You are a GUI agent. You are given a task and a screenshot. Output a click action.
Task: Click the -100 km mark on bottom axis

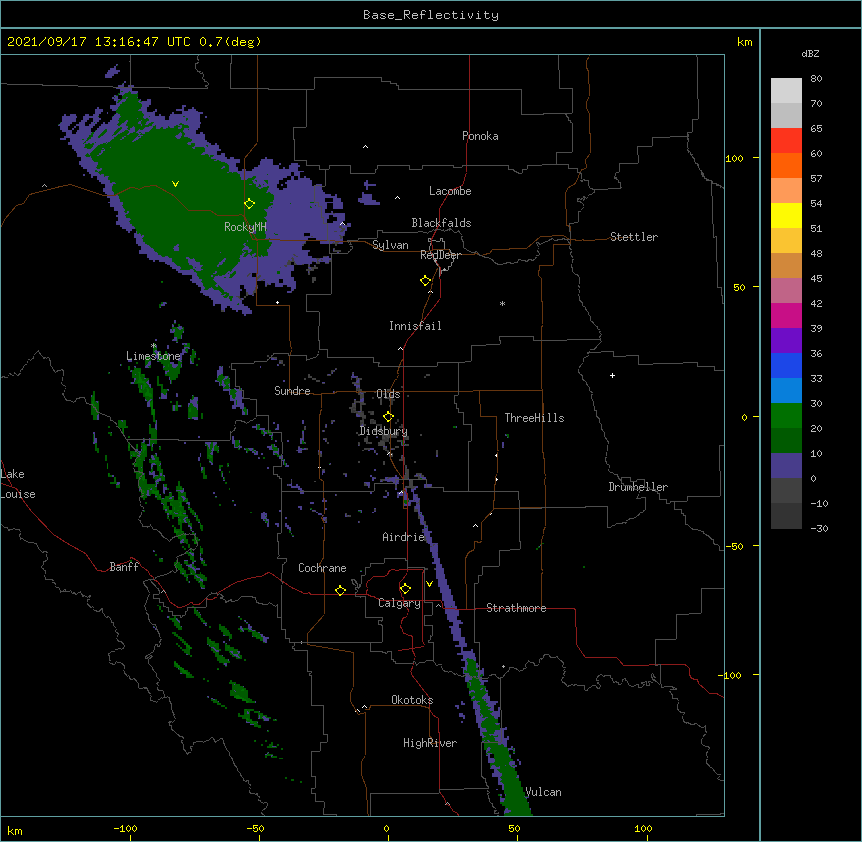coord(125,828)
